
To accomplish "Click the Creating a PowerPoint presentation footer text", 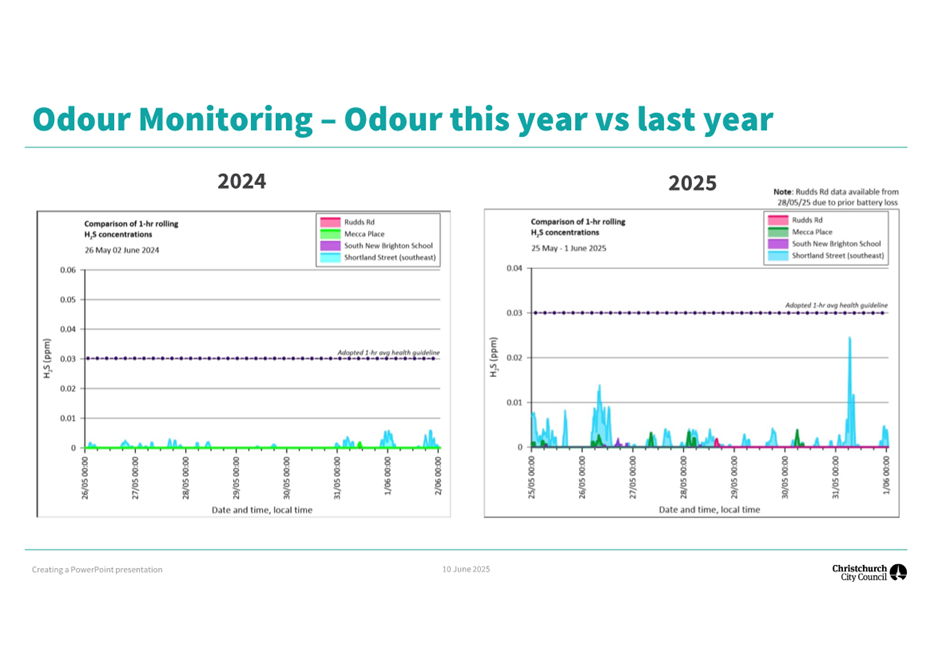I will [97, 569].
